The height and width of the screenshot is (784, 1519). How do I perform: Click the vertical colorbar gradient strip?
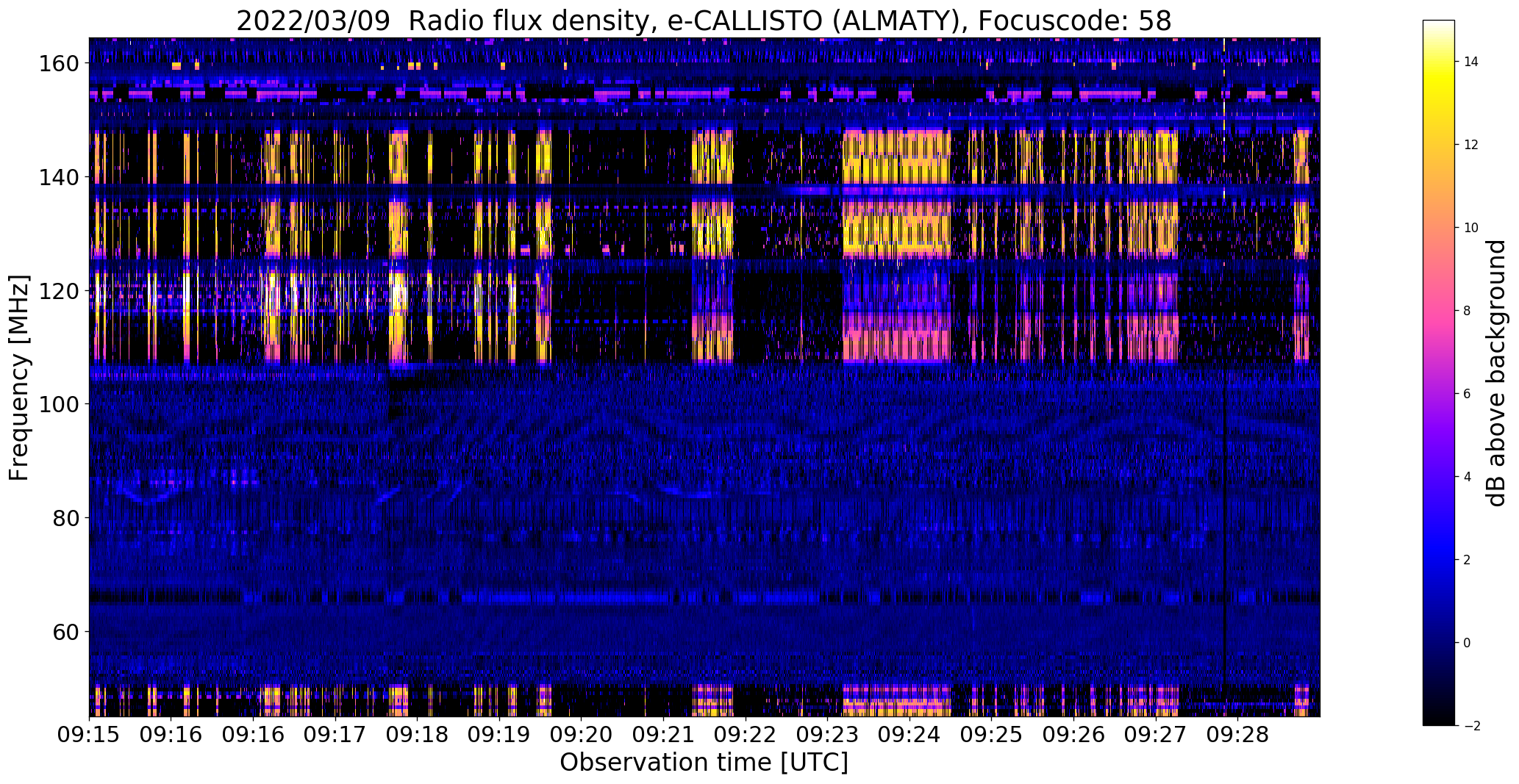pyautogui.click(x=1439, y=373)
